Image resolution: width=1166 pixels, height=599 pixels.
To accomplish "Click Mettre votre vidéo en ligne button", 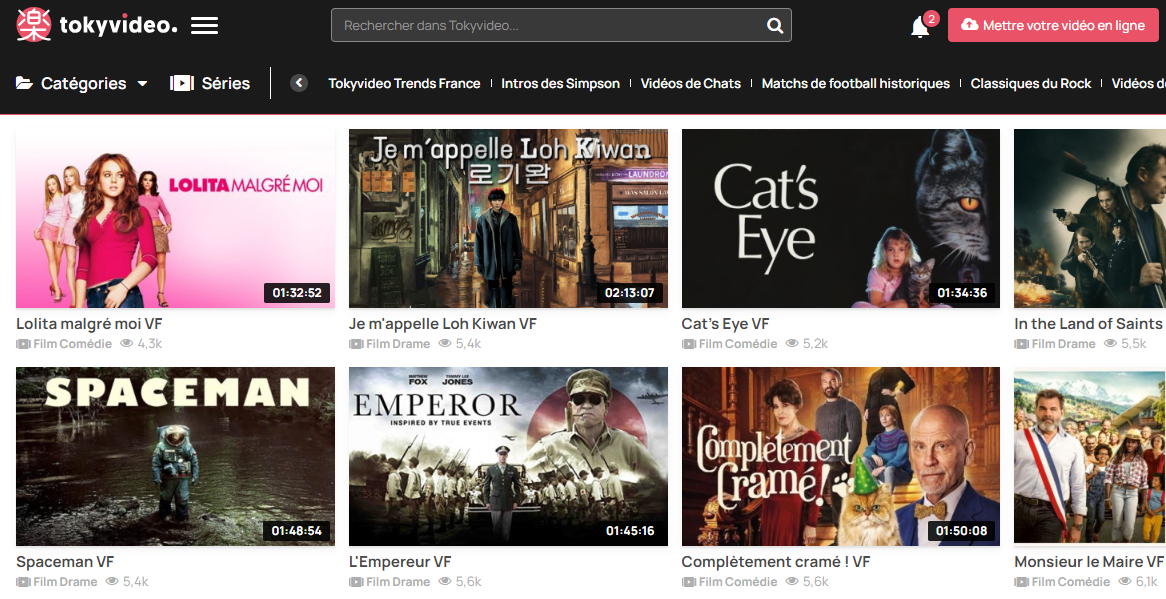I will tap(1053, 25).
